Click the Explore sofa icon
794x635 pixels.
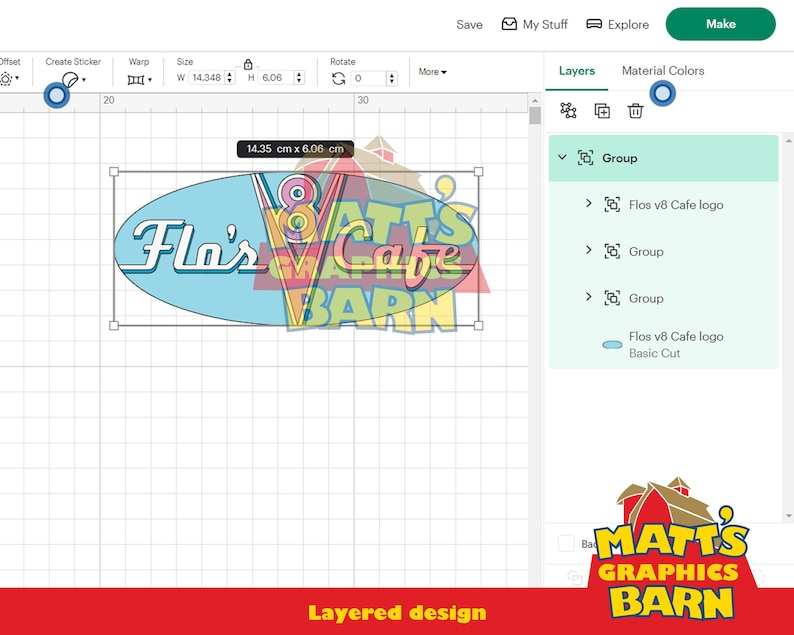[x=594, y=24]
